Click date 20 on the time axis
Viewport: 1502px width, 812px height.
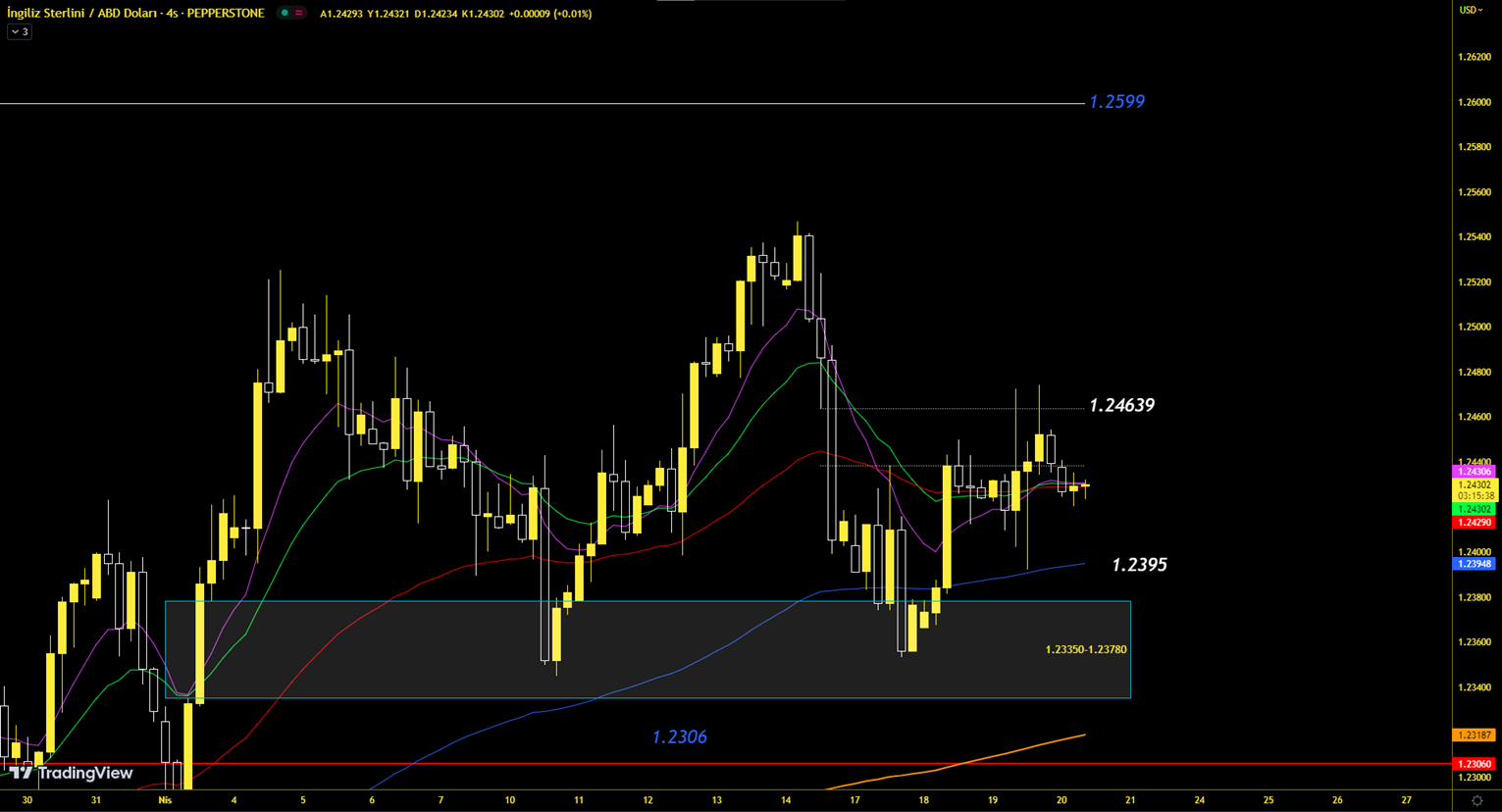1062,800
